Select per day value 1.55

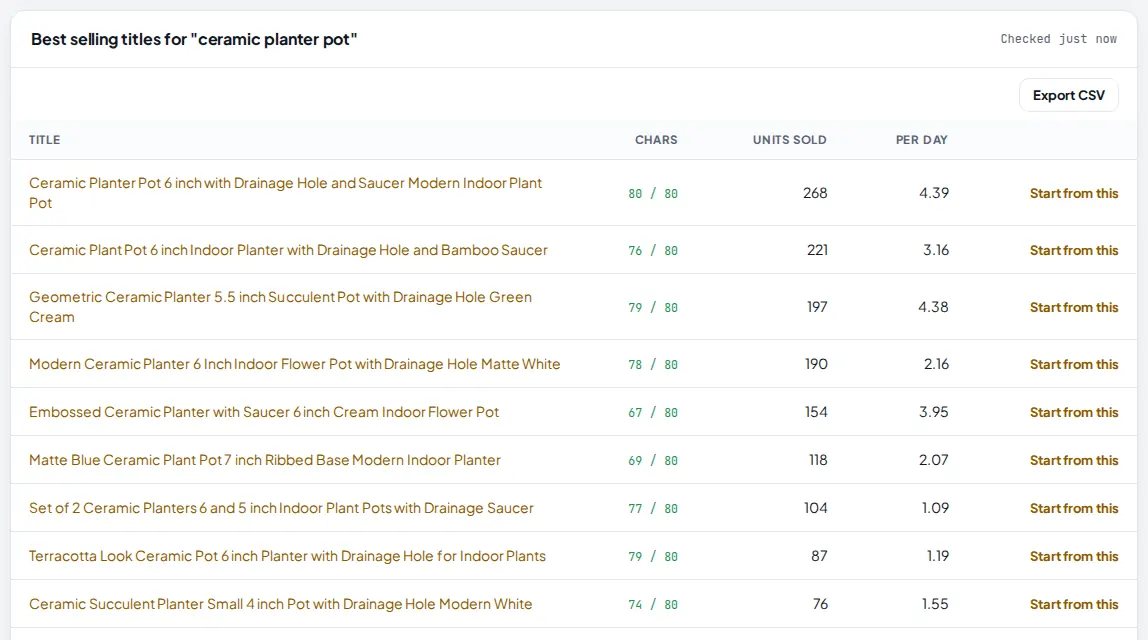coord(935,604)
